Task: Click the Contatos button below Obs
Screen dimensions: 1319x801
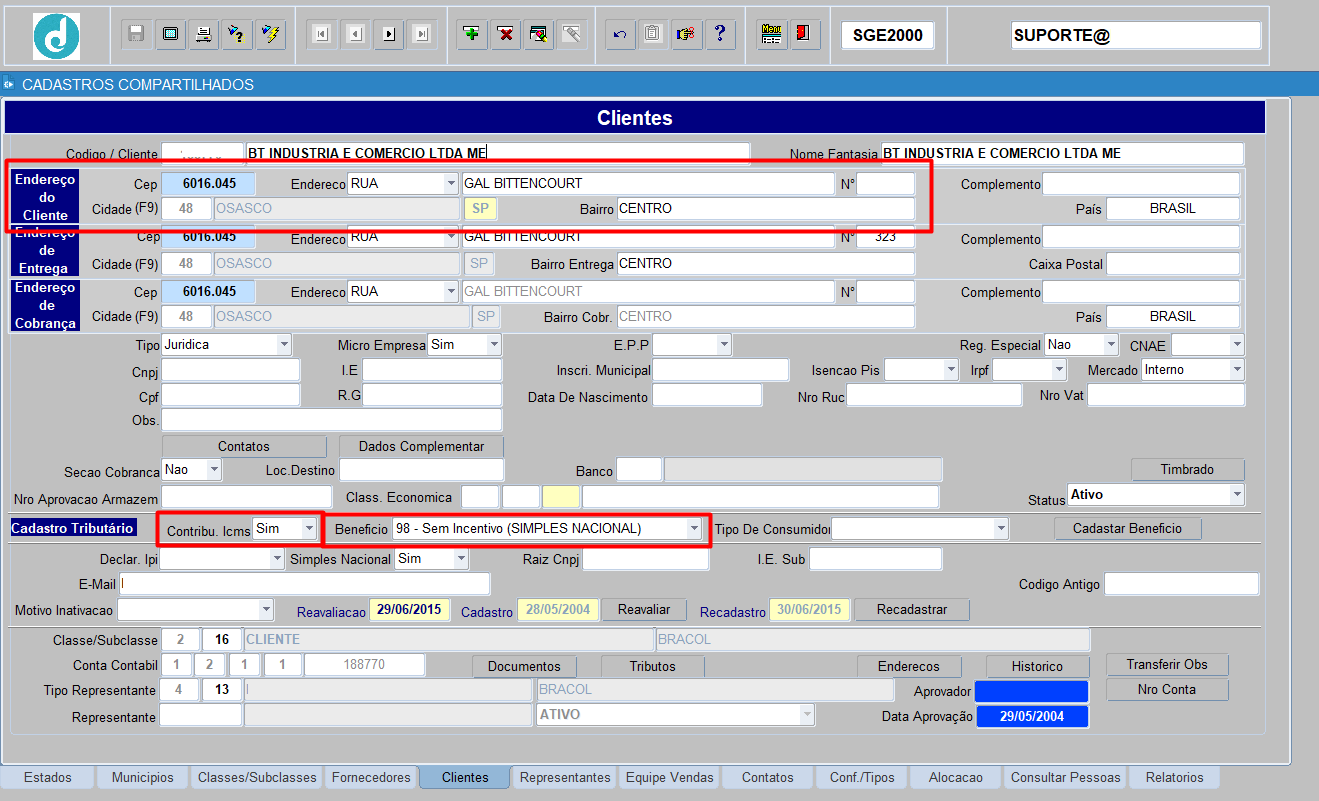Action: click(x=244, y=447)
